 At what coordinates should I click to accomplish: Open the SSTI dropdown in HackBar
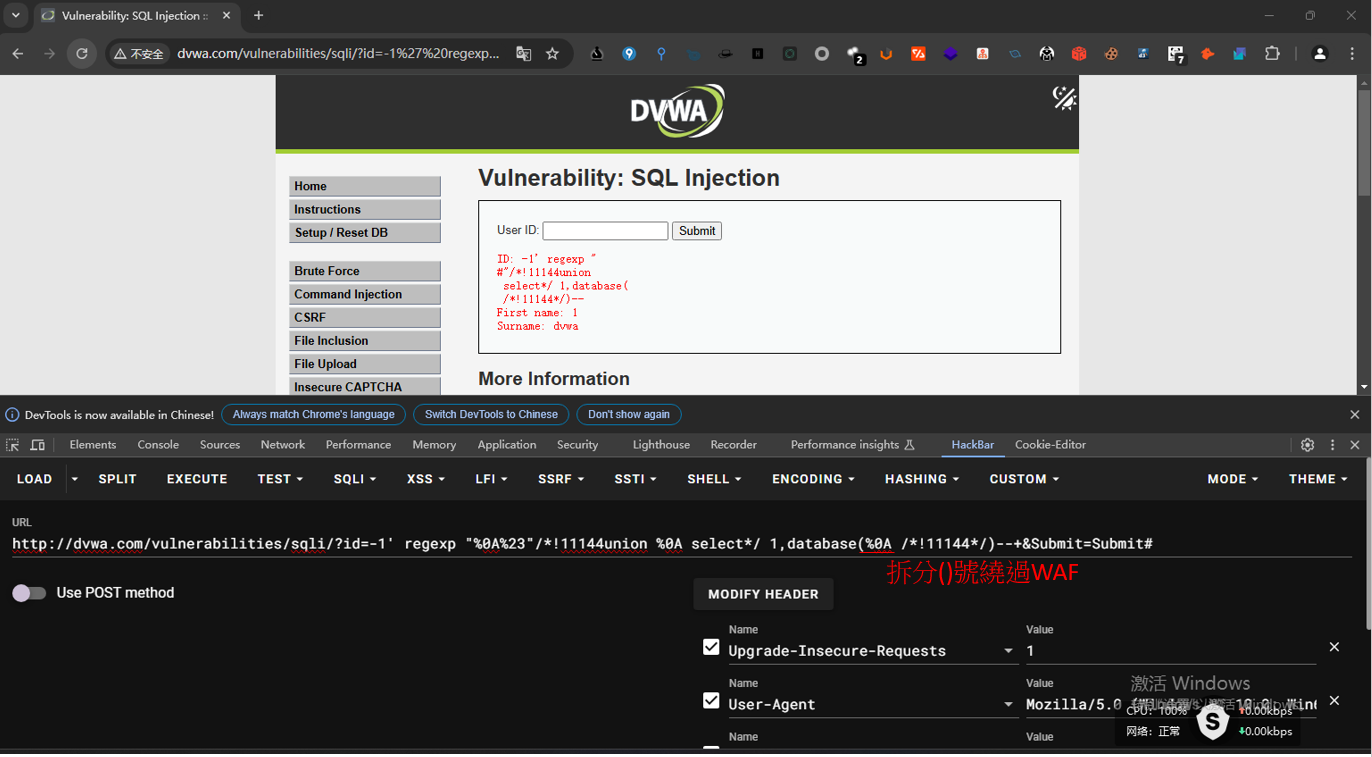pyautogui.click(x=637, y=479)
